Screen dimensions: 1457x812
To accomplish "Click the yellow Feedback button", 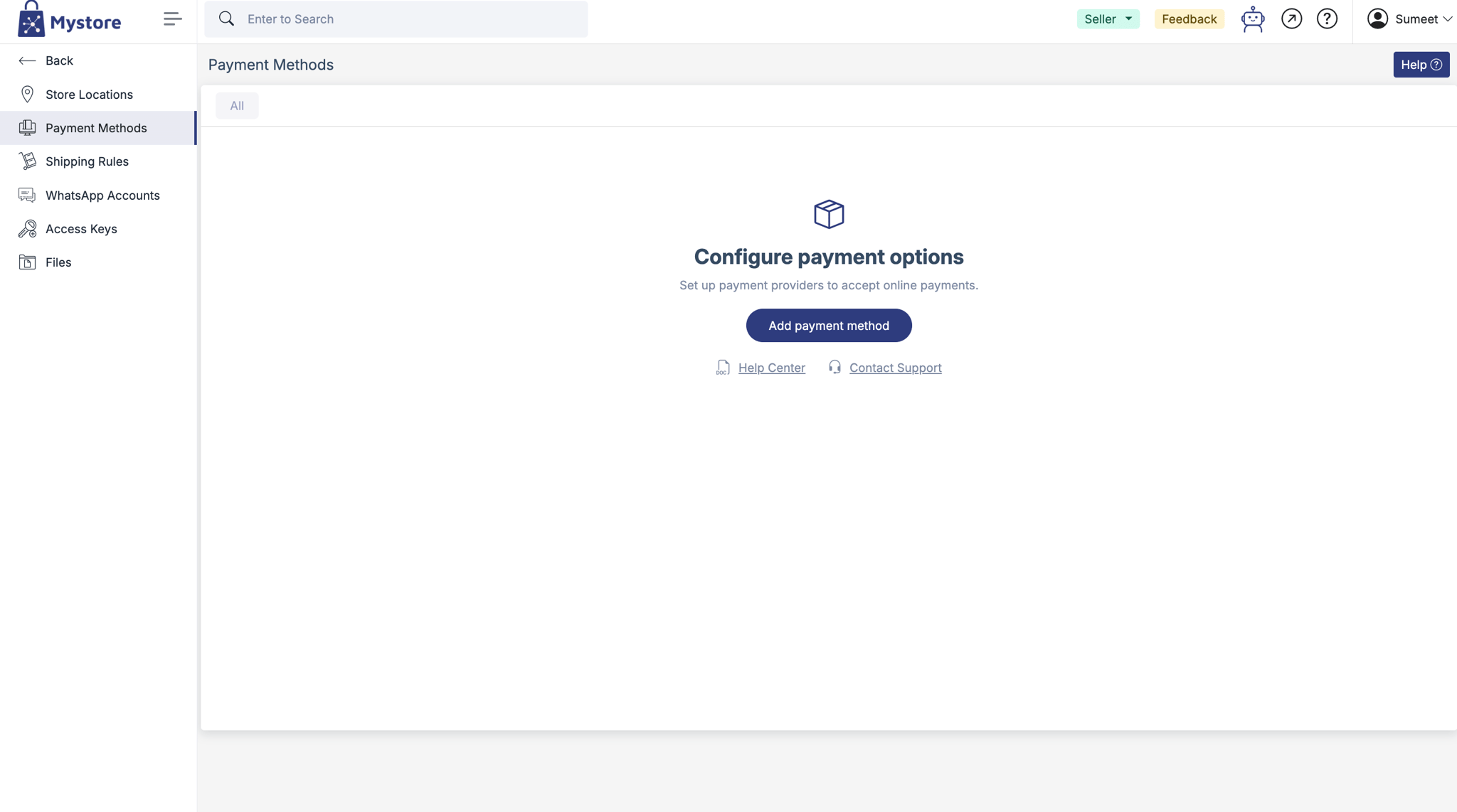I will [1189, 19].
